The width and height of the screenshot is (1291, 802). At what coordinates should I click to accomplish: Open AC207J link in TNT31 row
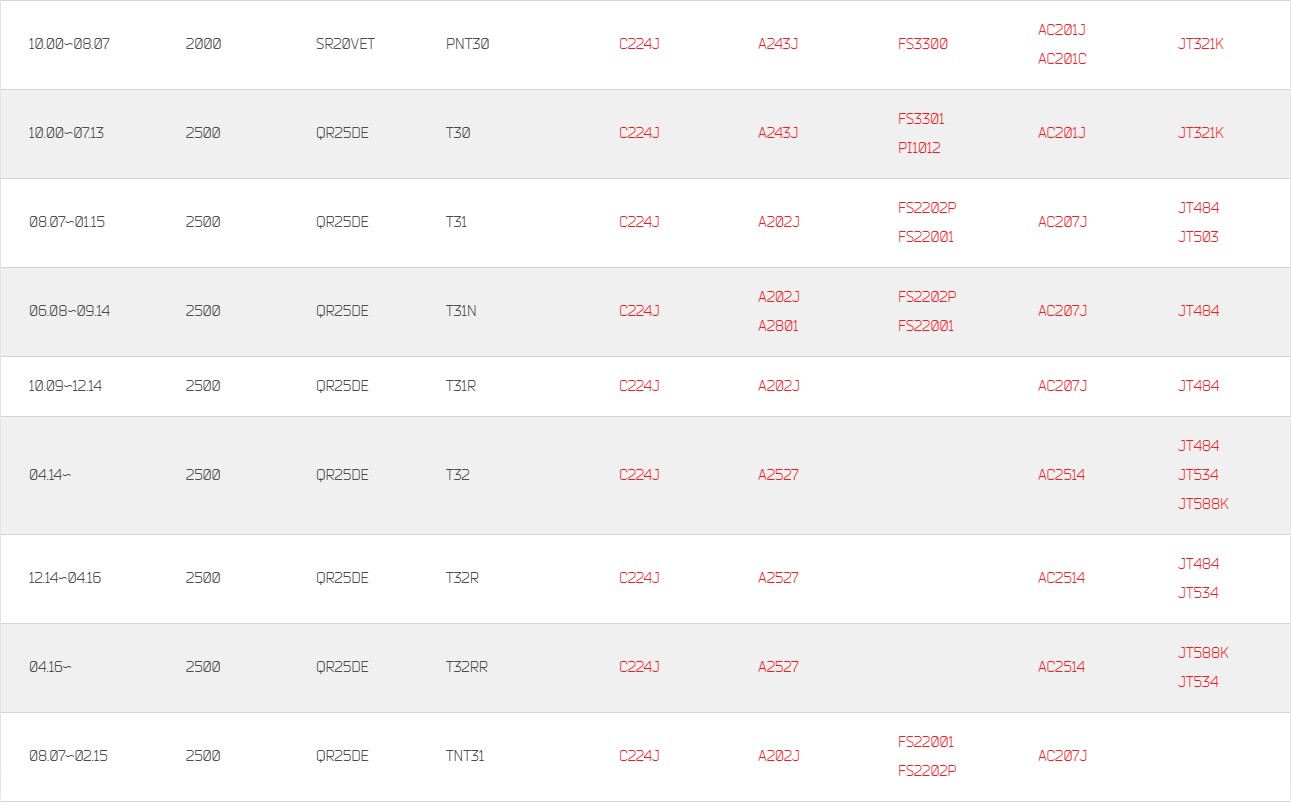[1062, 756]
